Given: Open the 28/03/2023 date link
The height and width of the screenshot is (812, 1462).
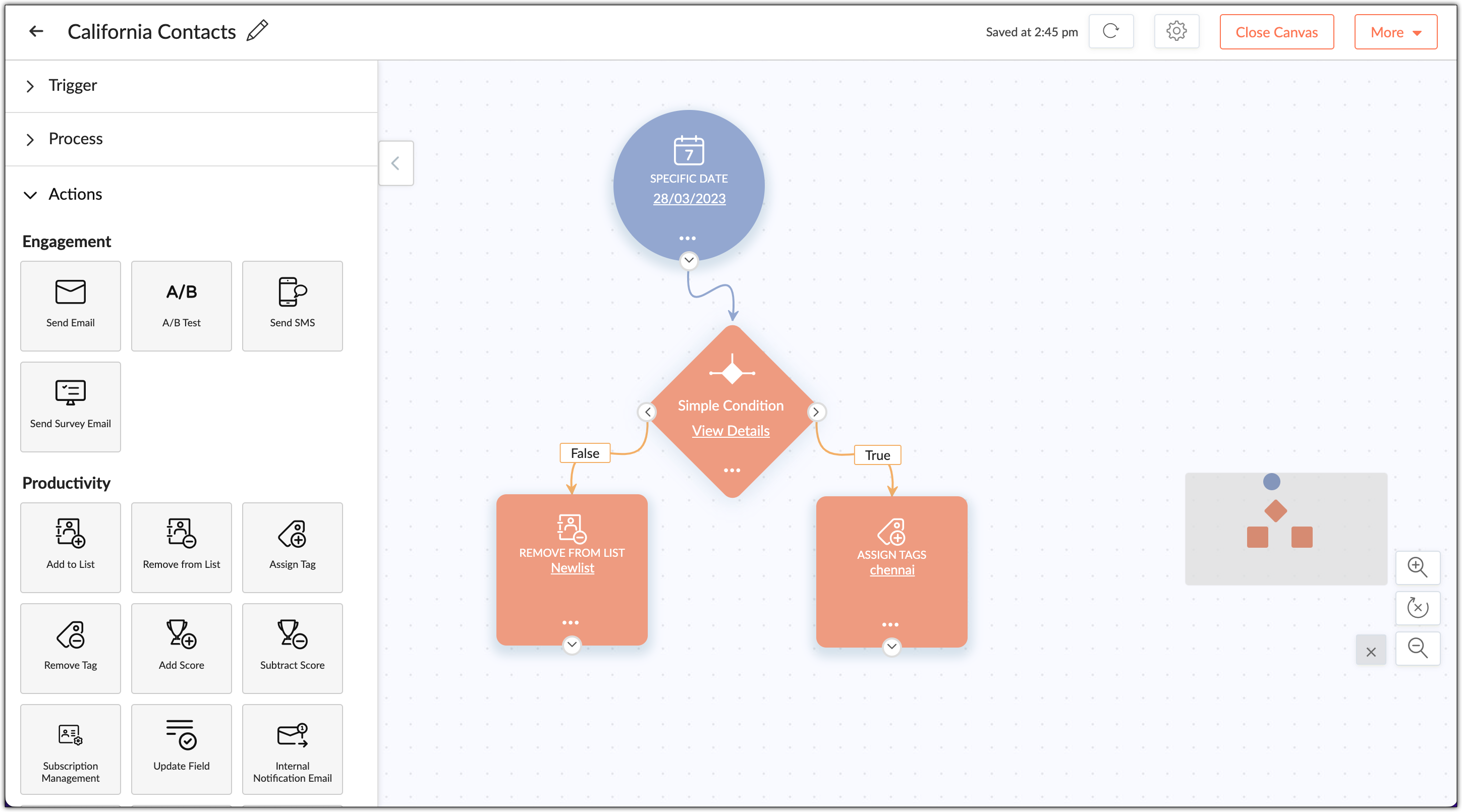Looking at the screenshot, I should click(x=689, y=199).
